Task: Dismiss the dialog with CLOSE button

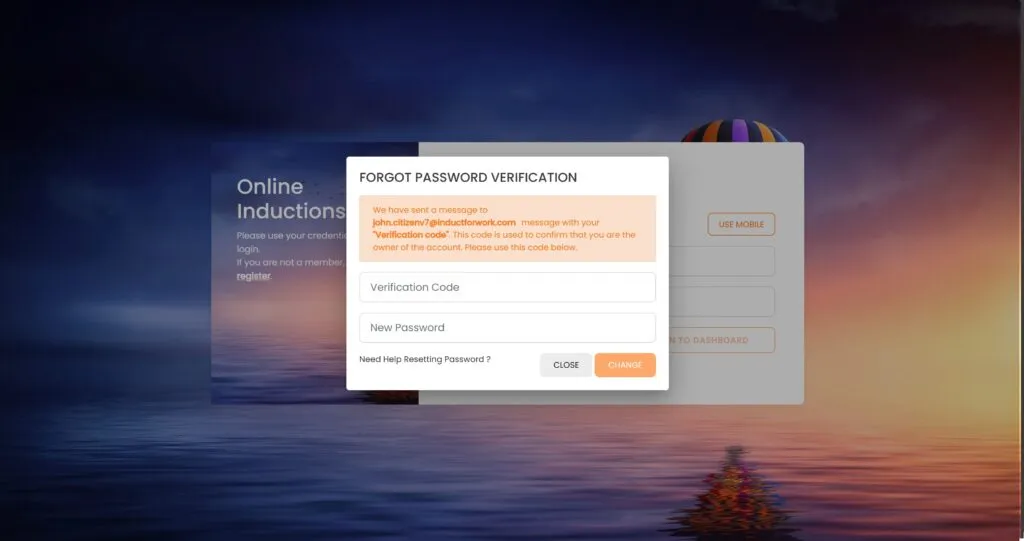Action: click(566, 365)
